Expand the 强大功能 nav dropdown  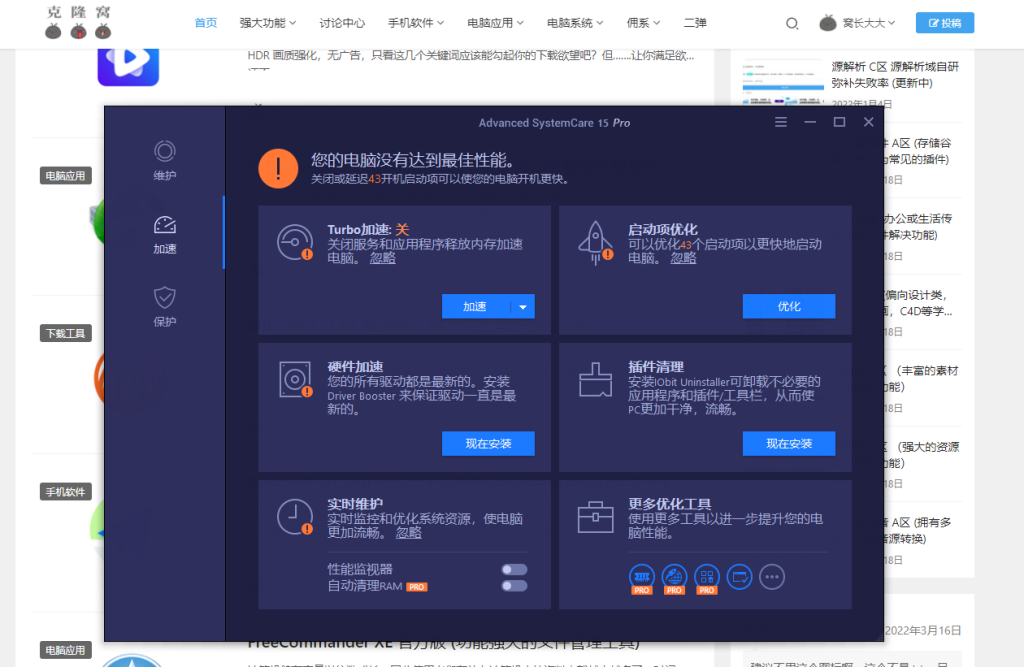(268, 23)
